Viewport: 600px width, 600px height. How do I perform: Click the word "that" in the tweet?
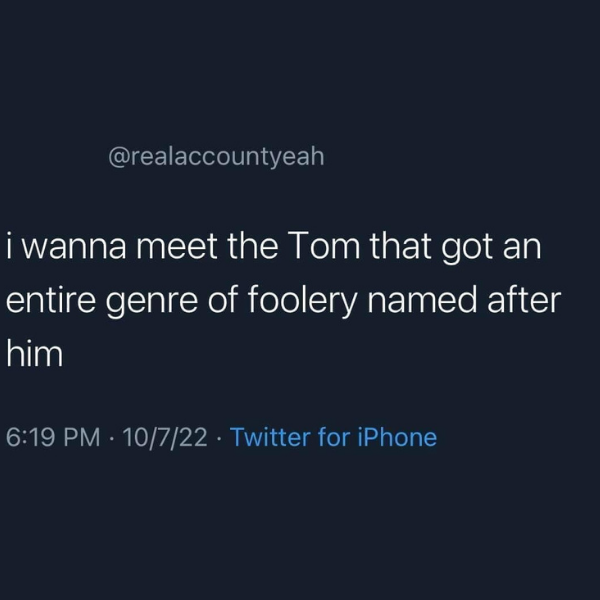pos(399,247)
